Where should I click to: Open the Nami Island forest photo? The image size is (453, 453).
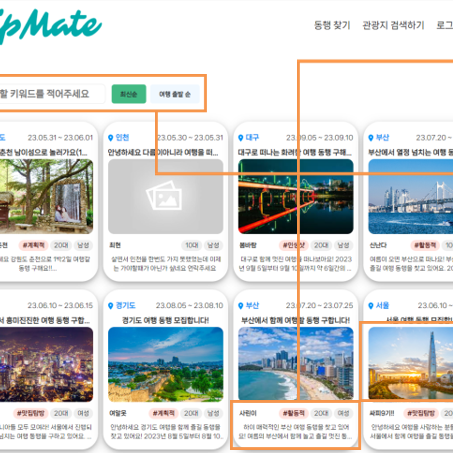coord(46,196)
